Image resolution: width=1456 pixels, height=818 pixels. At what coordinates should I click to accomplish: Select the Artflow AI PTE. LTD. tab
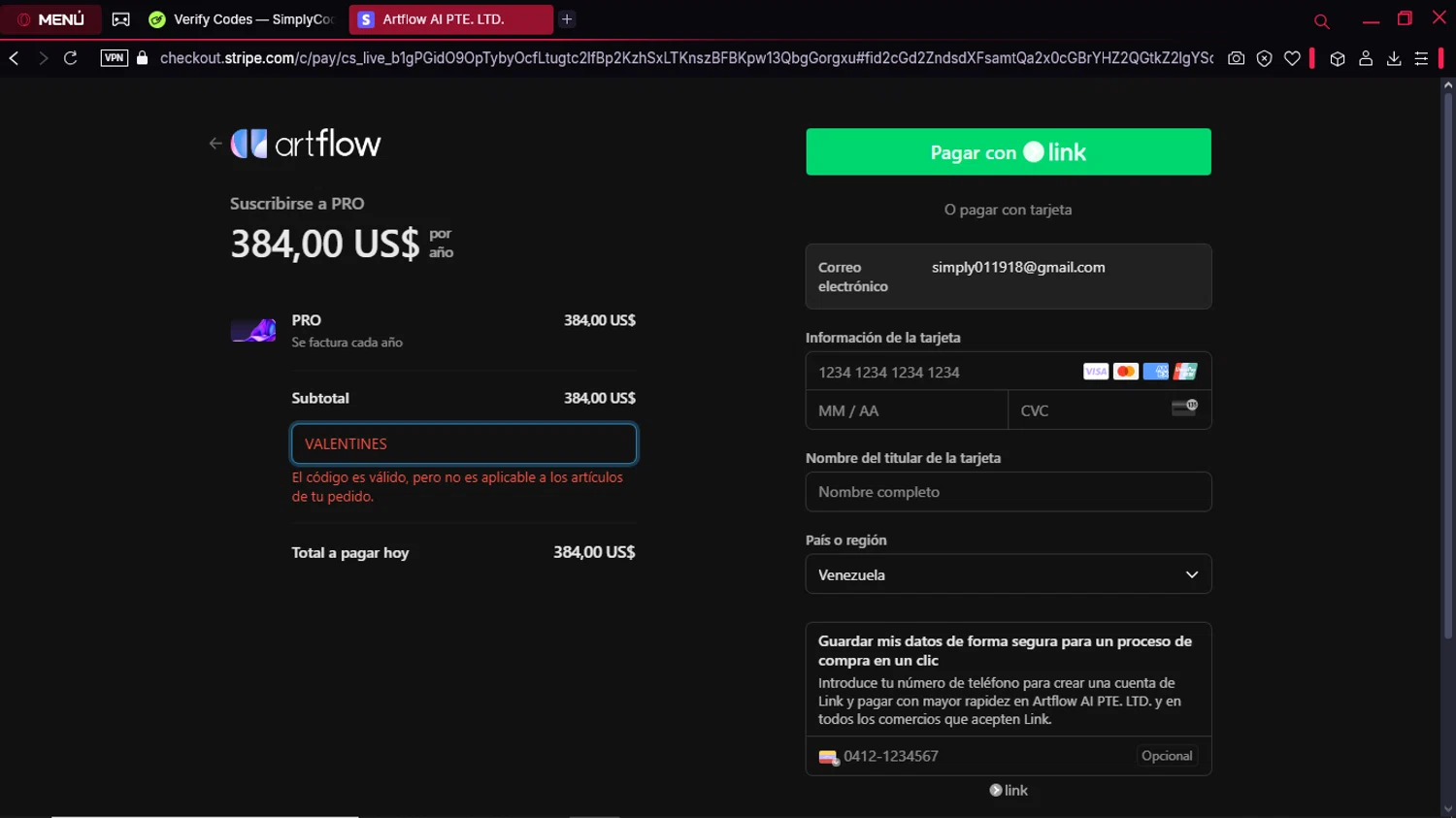[450, 19]
